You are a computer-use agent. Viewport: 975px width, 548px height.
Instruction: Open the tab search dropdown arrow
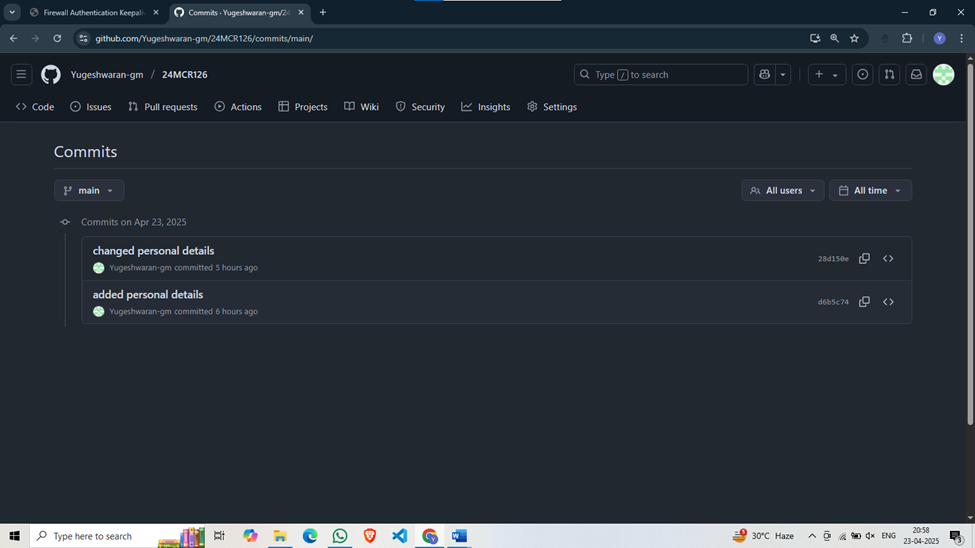12,12
